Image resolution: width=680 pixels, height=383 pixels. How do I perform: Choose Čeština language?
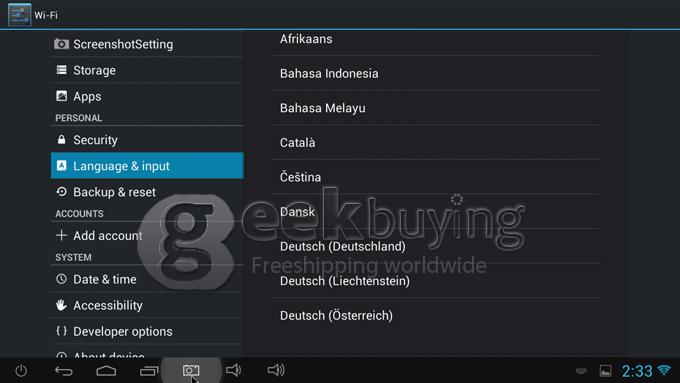pyautogui.click(x=436, y=177)
